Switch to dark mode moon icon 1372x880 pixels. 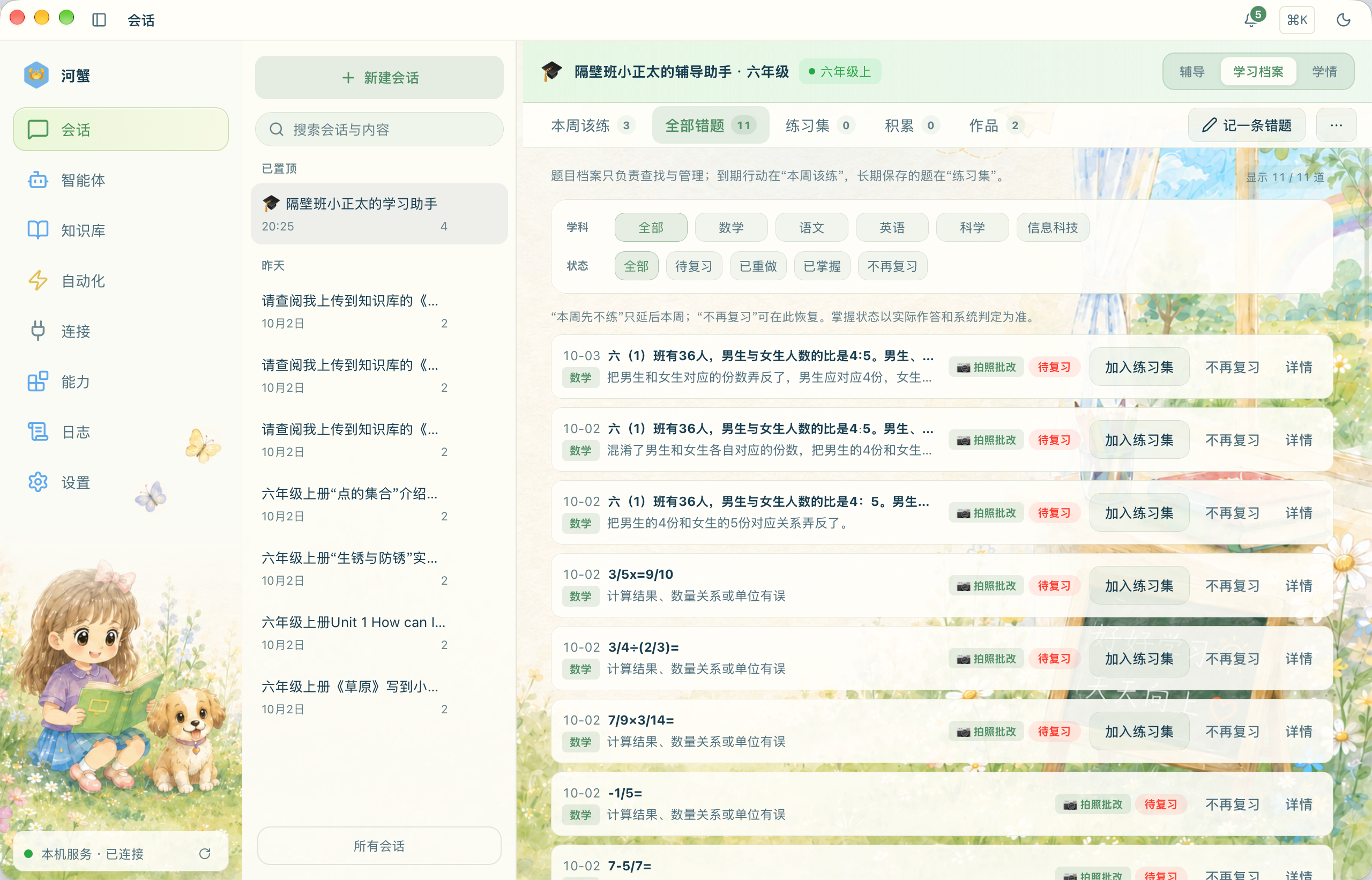click(1343, 20)
